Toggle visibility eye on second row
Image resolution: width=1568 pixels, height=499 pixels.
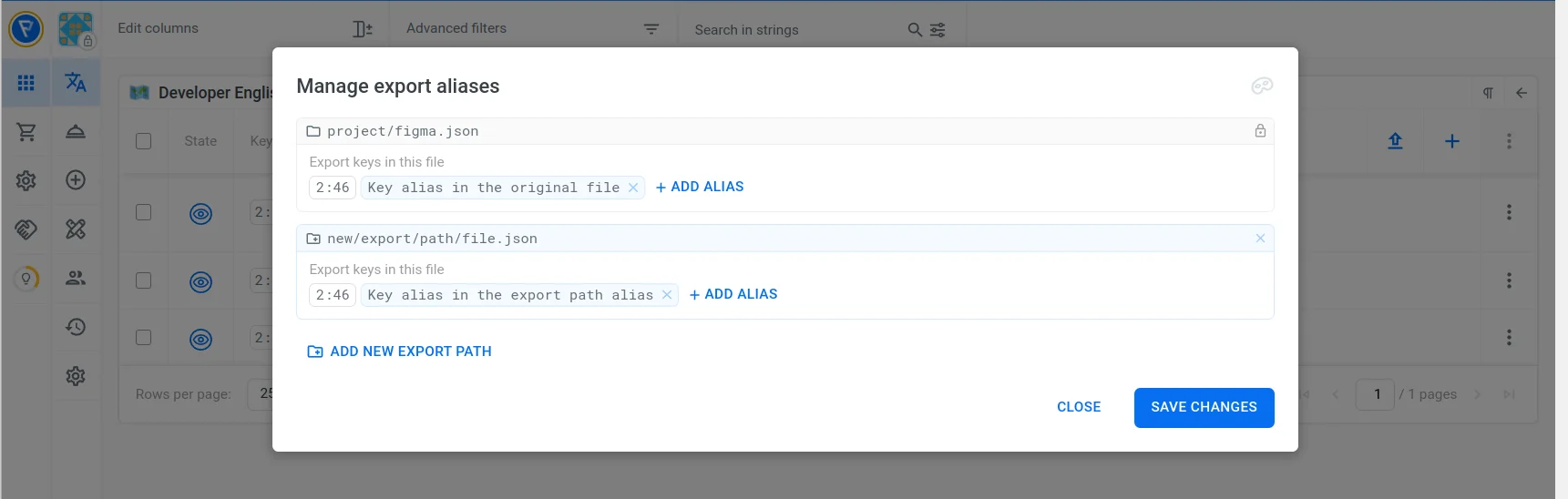200,282
